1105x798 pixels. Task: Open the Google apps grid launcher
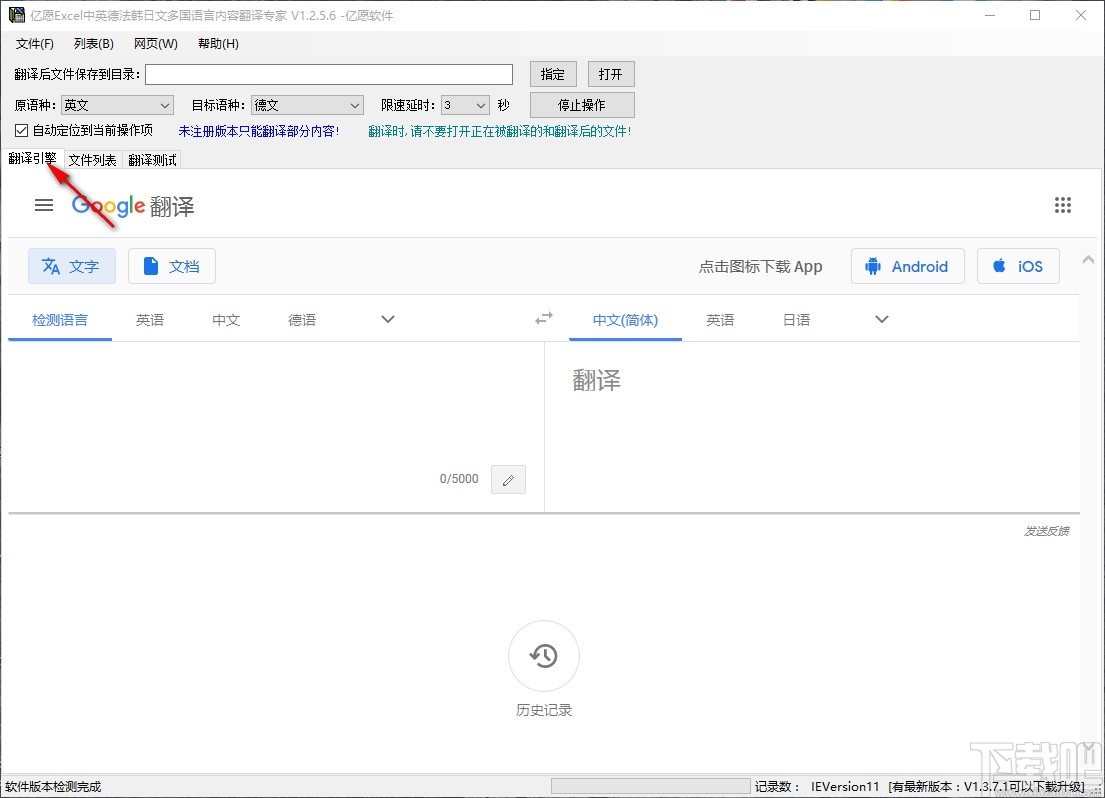[x=1063, y=204]
